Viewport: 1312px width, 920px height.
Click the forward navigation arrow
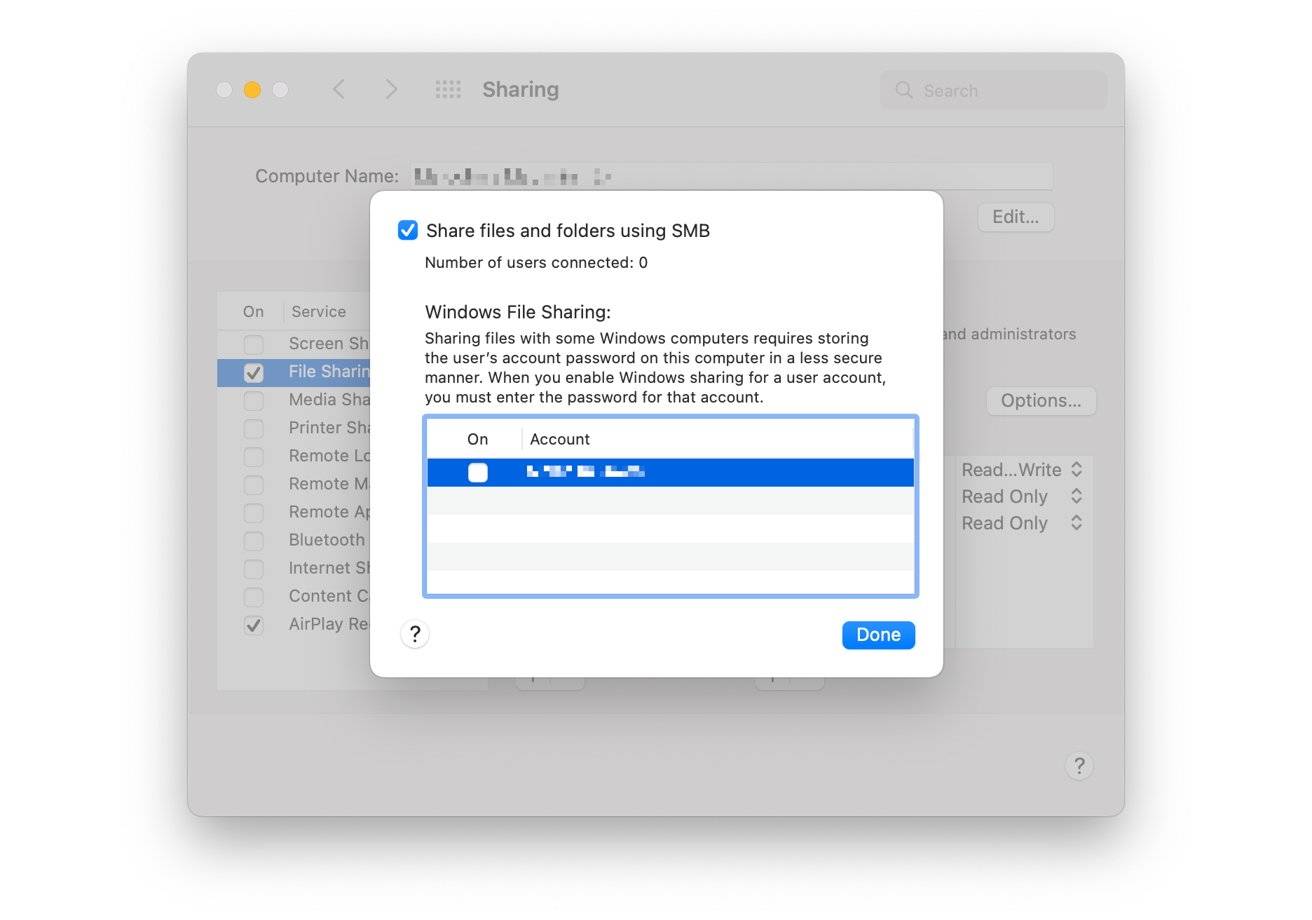pos(391,90)
